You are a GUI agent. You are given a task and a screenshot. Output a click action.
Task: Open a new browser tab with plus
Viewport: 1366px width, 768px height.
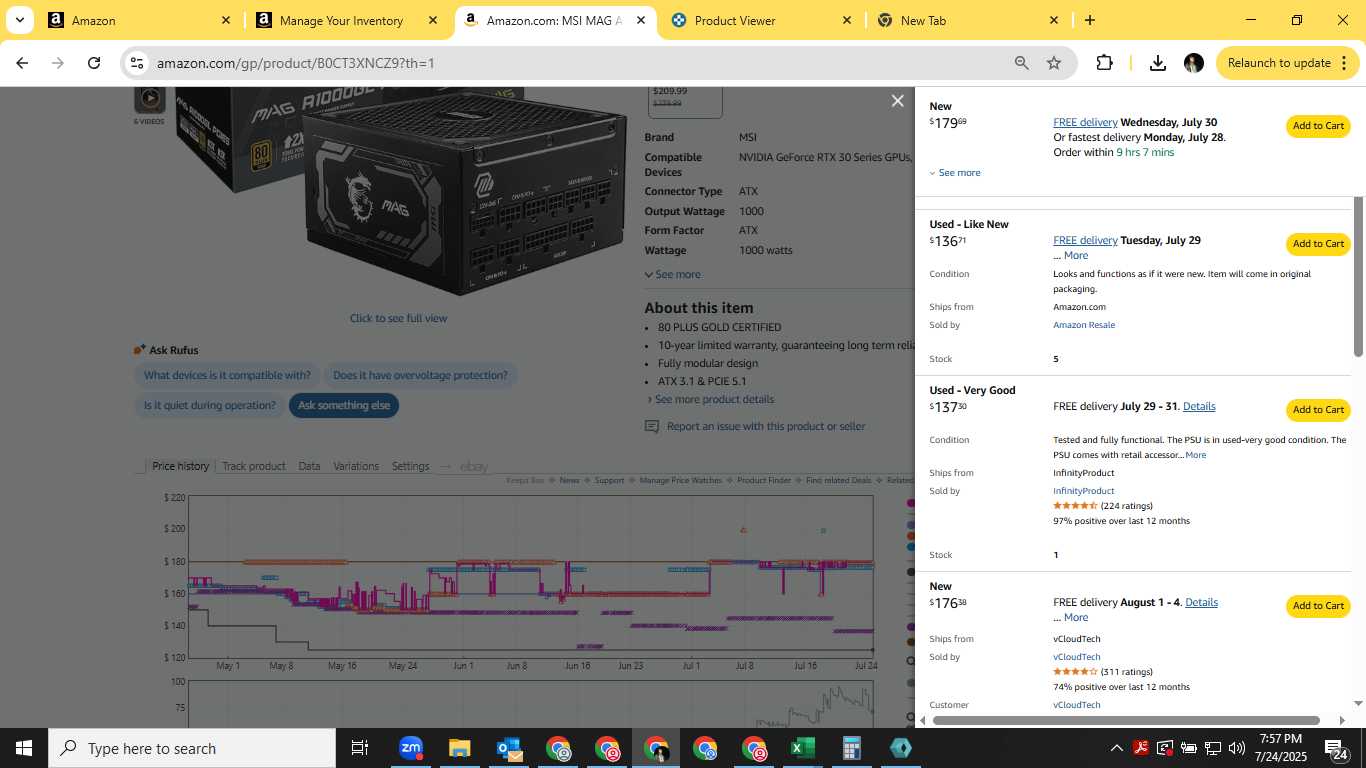pyautogui.click(x=1090, y=20)
